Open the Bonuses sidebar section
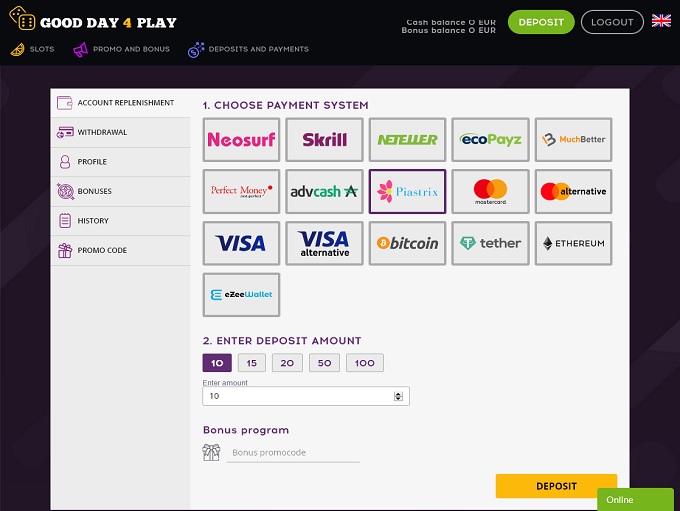 [95, 191]
